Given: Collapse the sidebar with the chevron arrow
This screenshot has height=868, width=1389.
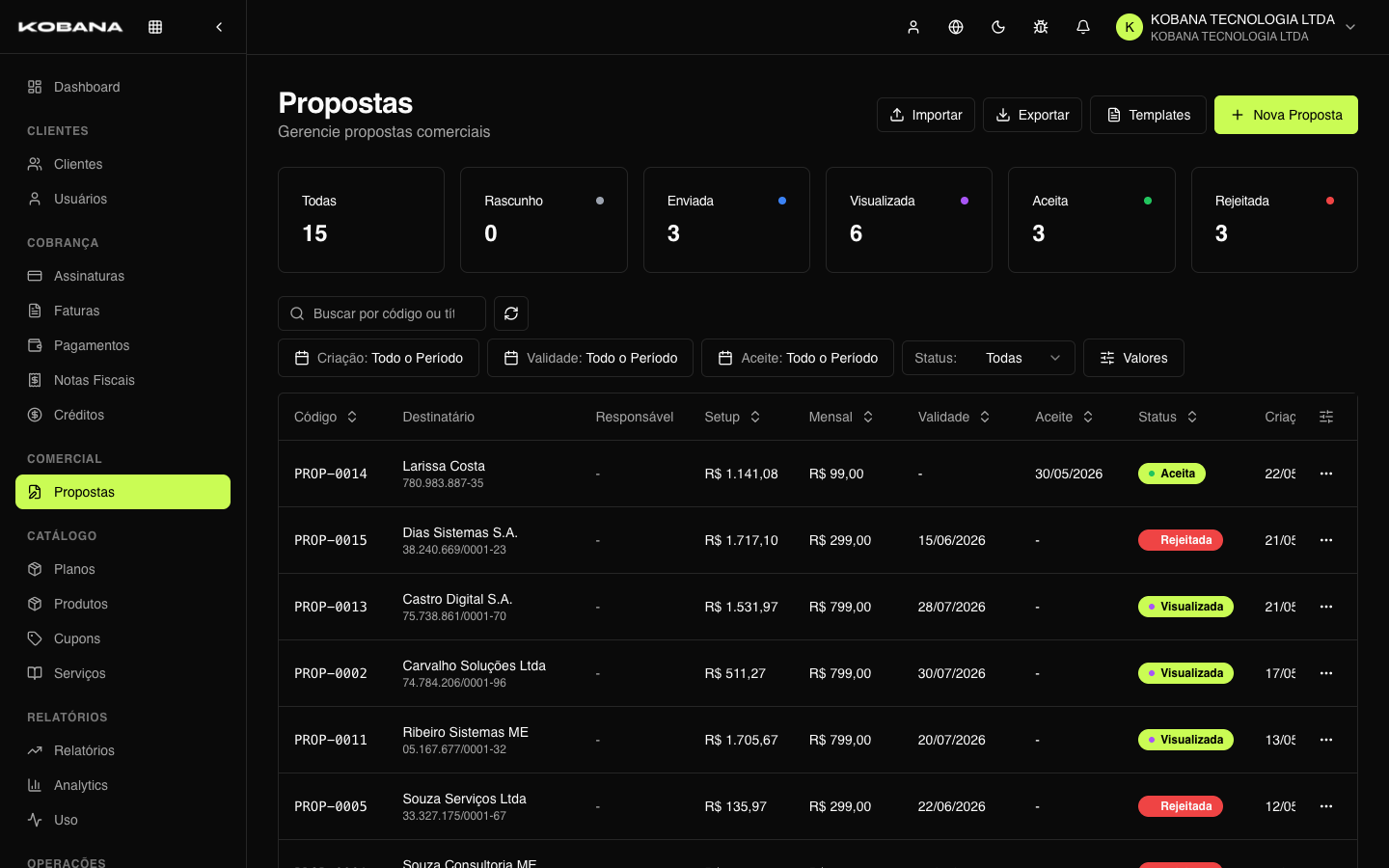Looking at the screenshot, I should (x=219, y=27).
